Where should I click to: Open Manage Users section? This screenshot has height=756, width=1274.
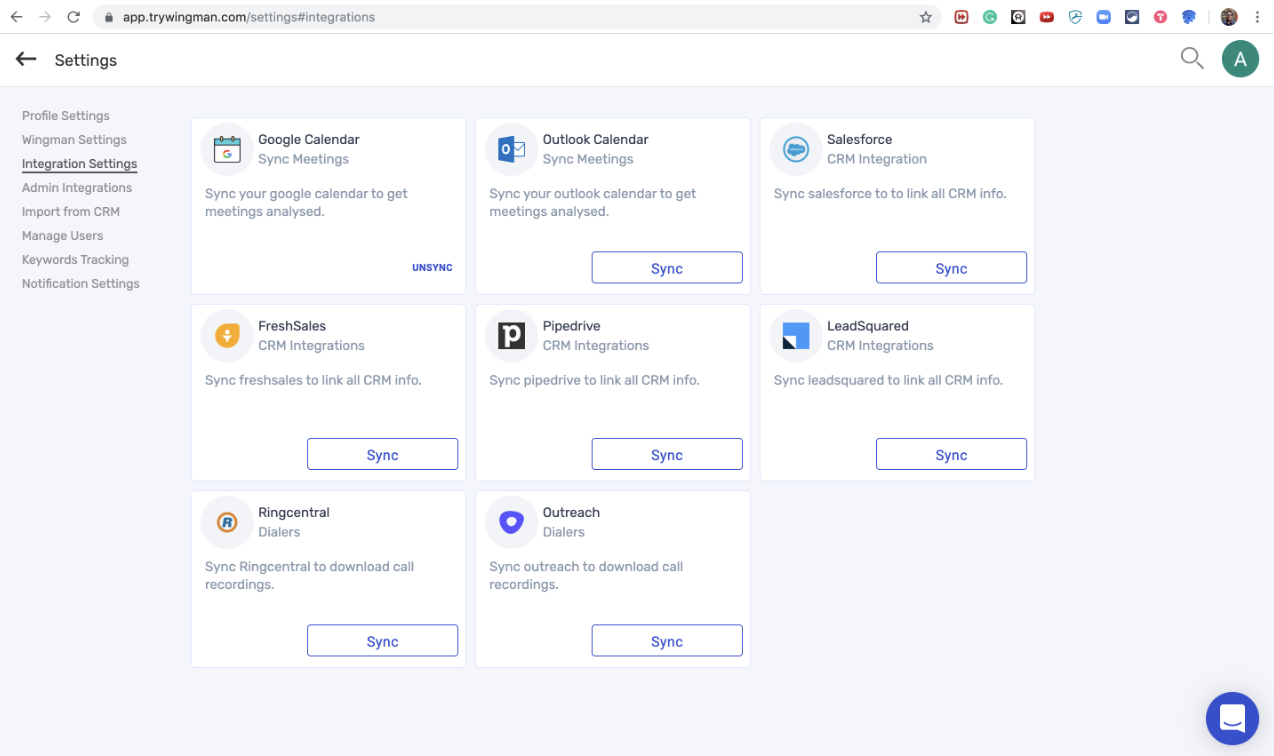[x=62, y=236]
